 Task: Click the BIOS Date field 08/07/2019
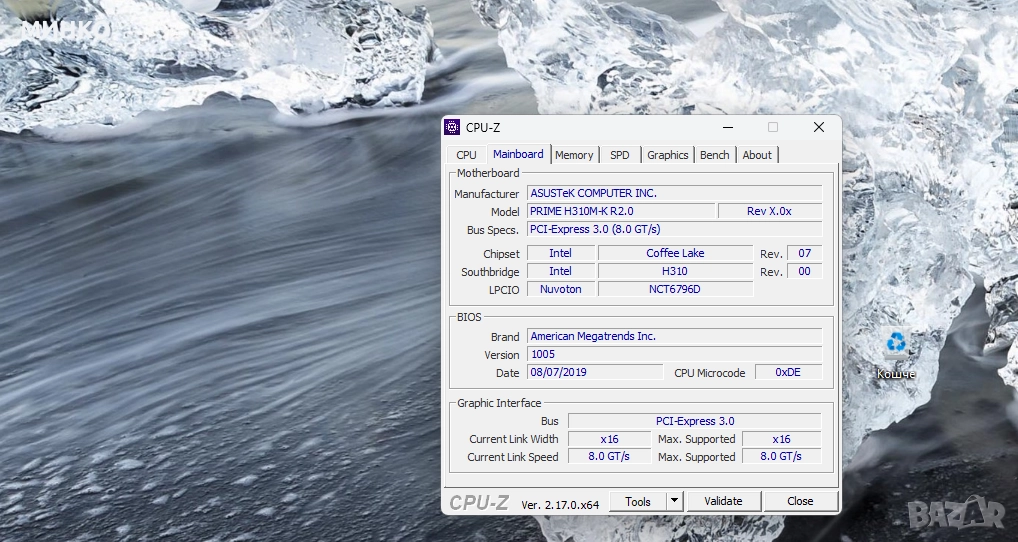click(x=594, y=372)
